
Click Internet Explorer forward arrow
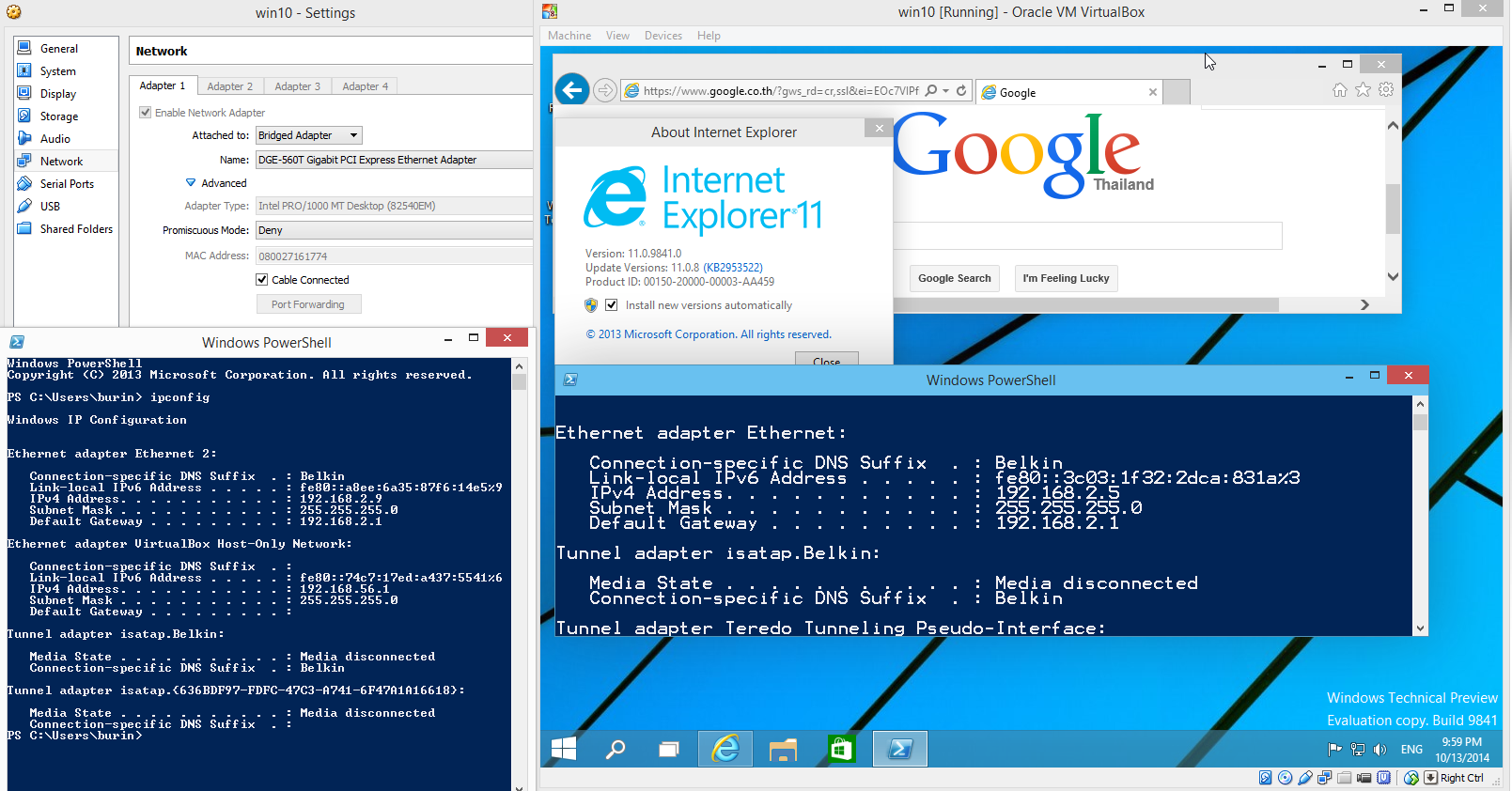pos(605,90)
